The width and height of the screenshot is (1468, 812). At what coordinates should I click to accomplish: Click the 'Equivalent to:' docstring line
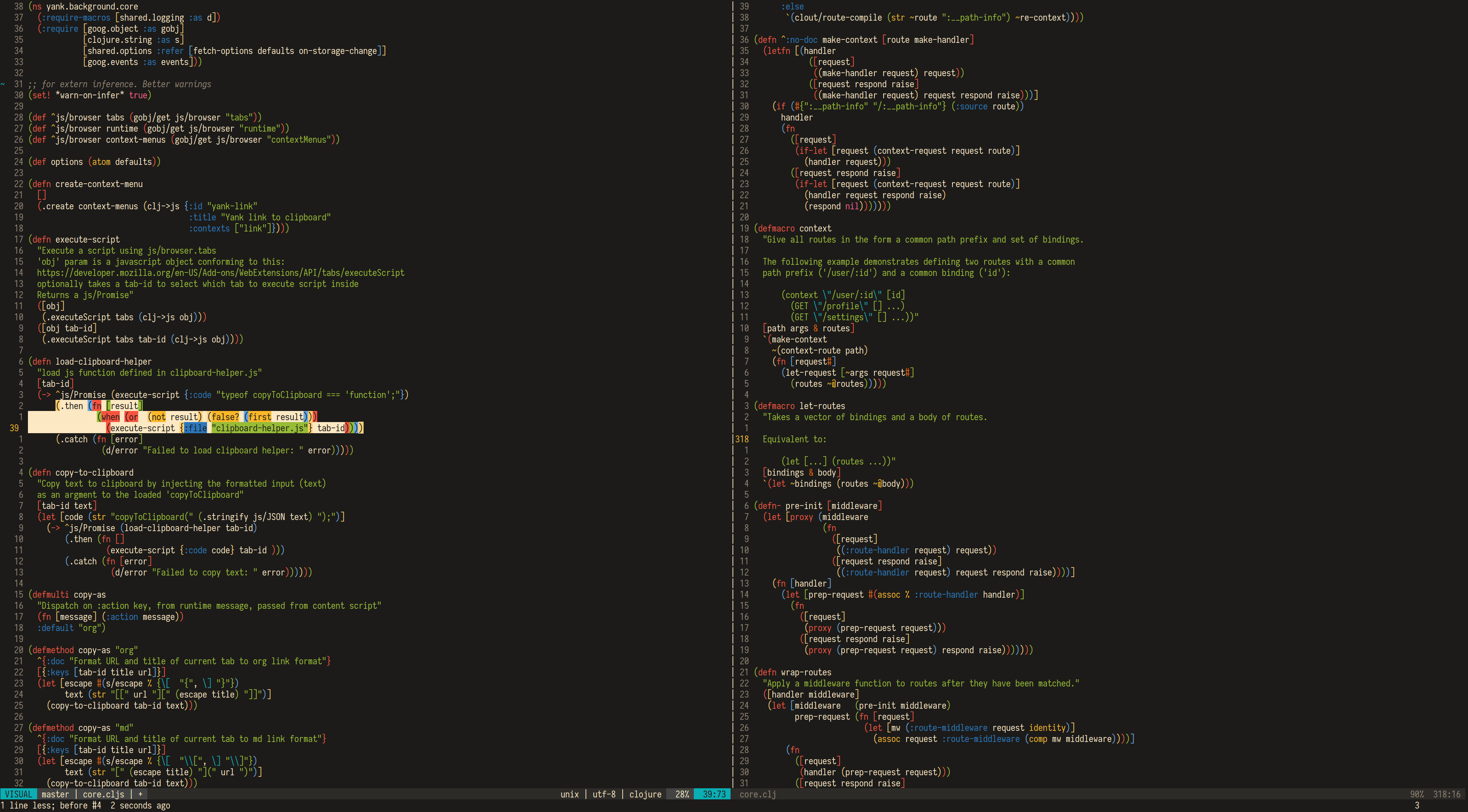(x=794, y=439)
